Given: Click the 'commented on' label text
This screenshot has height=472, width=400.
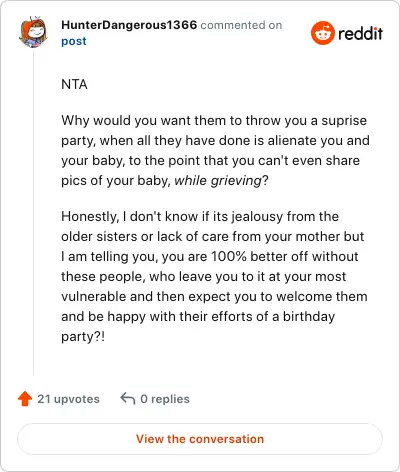Looking at the screenshot, I should (x=241, y=25).
